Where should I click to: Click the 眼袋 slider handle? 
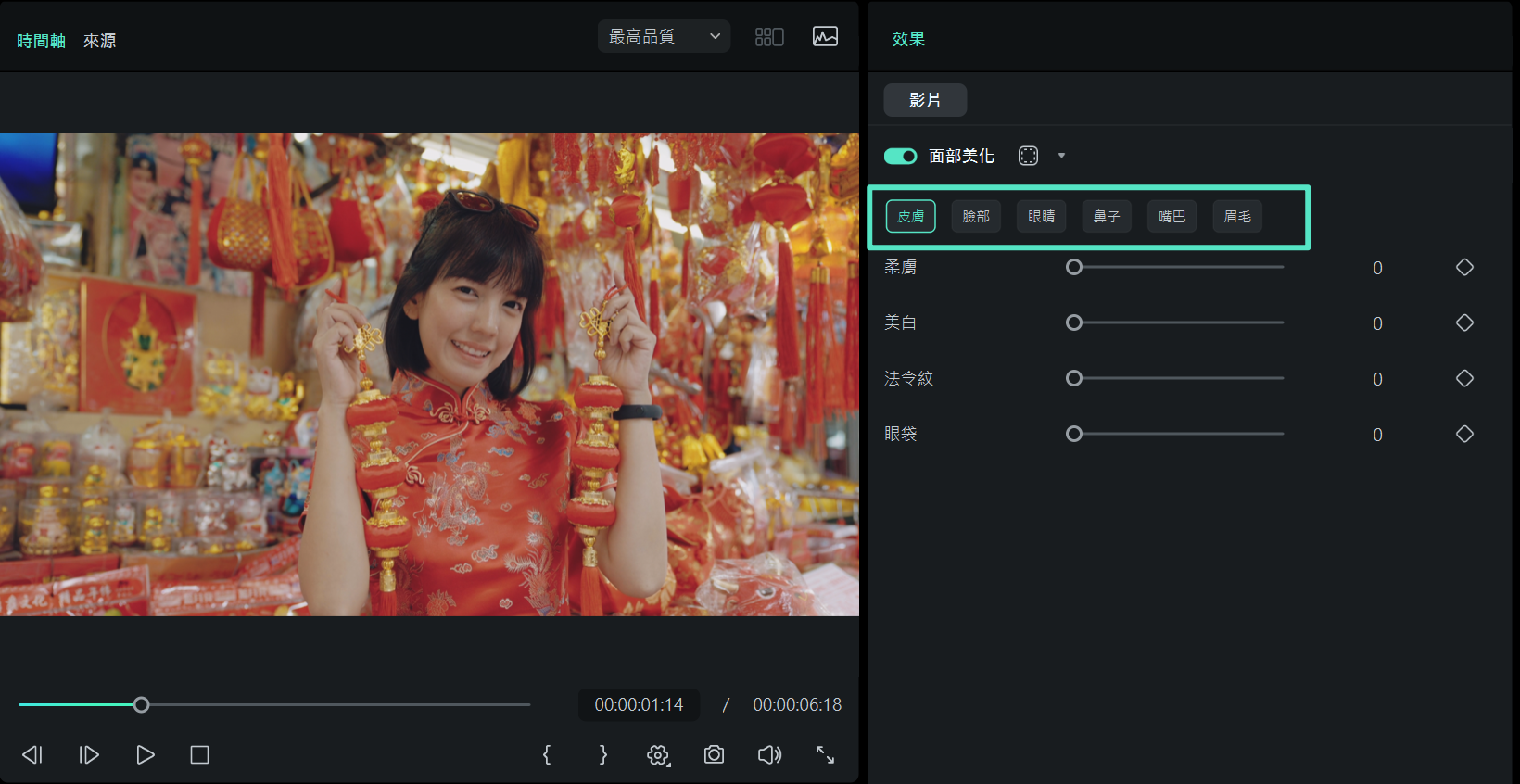click(x=1074, y=434)
